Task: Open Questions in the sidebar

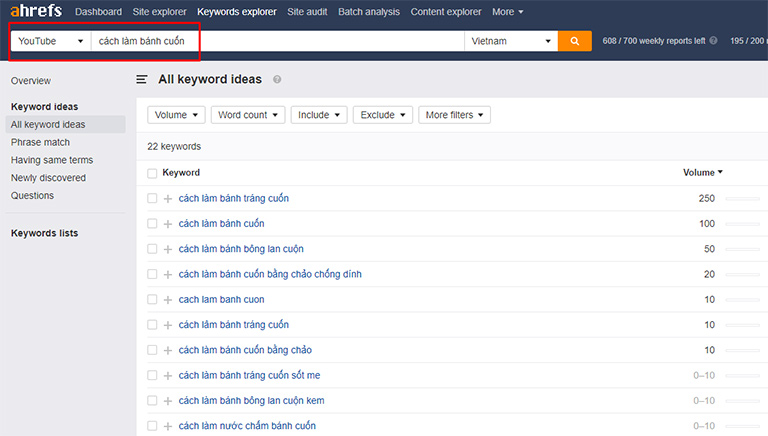Action: pos(32,195)
